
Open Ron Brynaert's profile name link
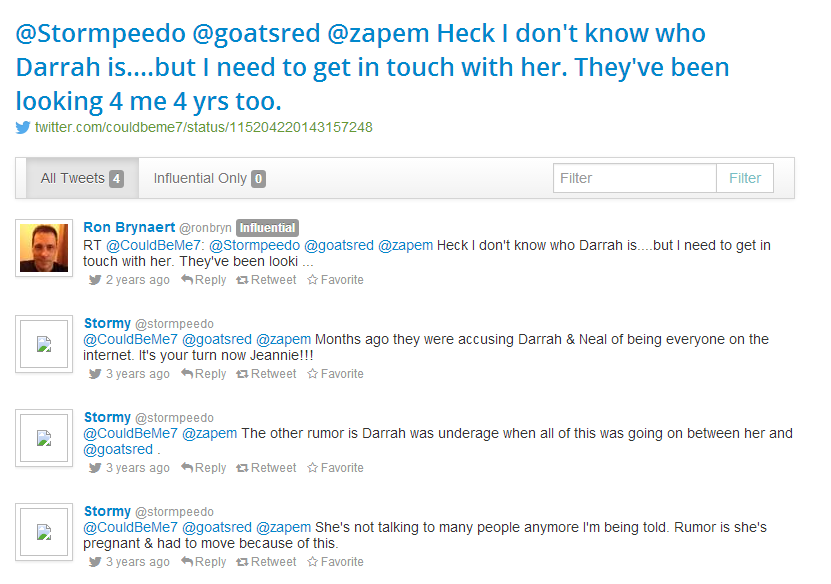(129, 227)
